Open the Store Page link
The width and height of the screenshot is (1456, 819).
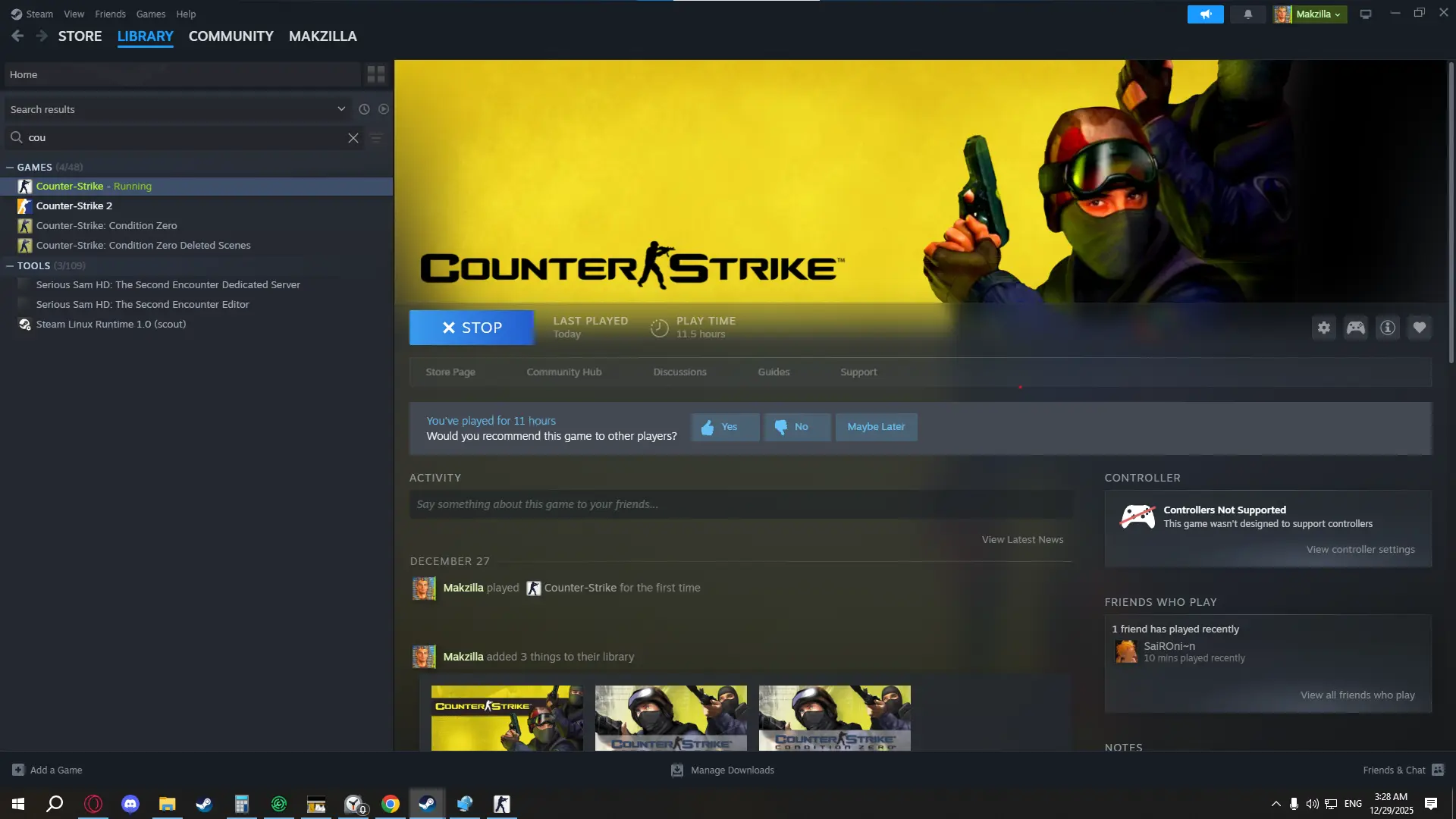click(450, 372)
